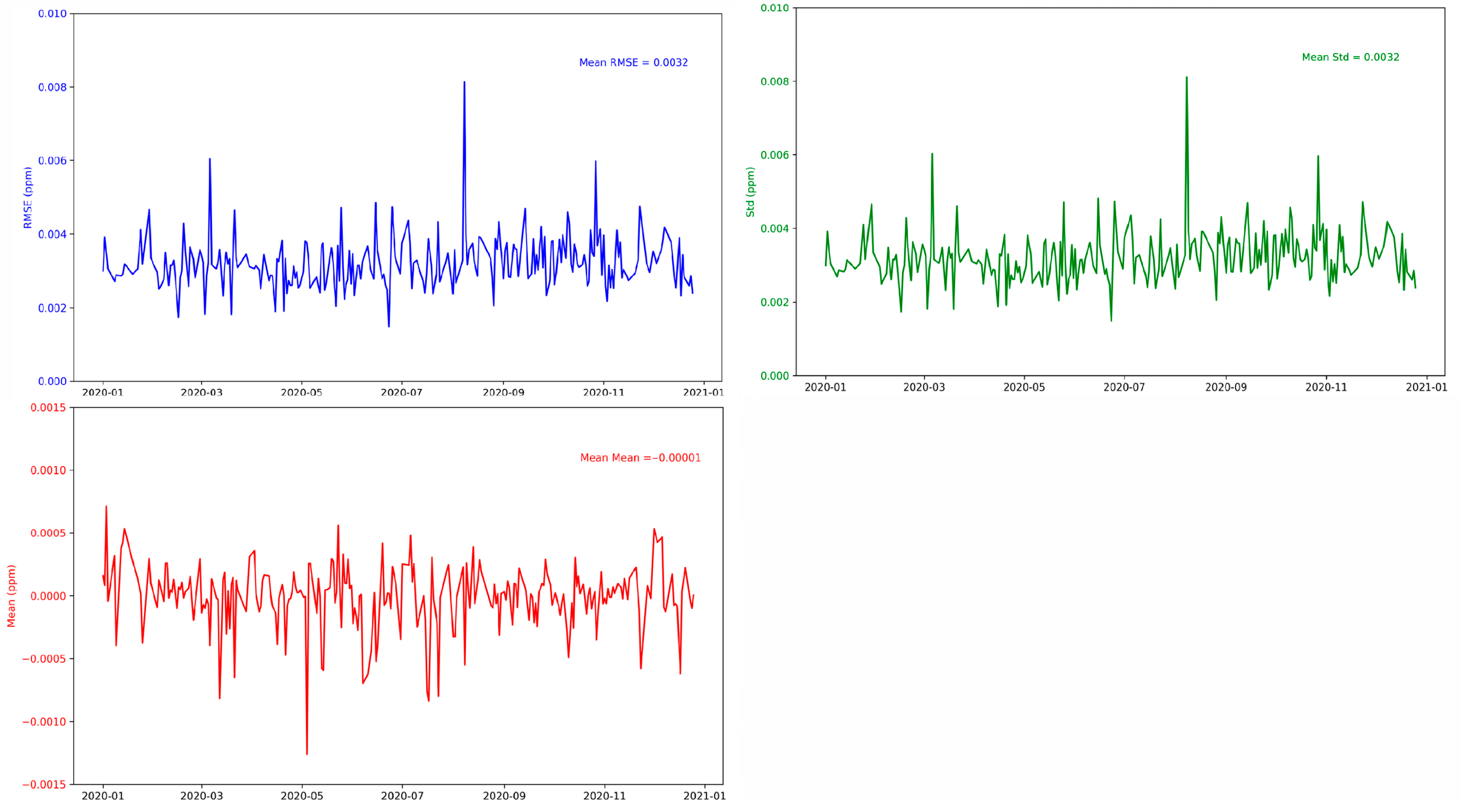Click the 0.006 tick on green Std axis
The width and height of the screenshot is (1461, 812).
click(x=774, y=155)
